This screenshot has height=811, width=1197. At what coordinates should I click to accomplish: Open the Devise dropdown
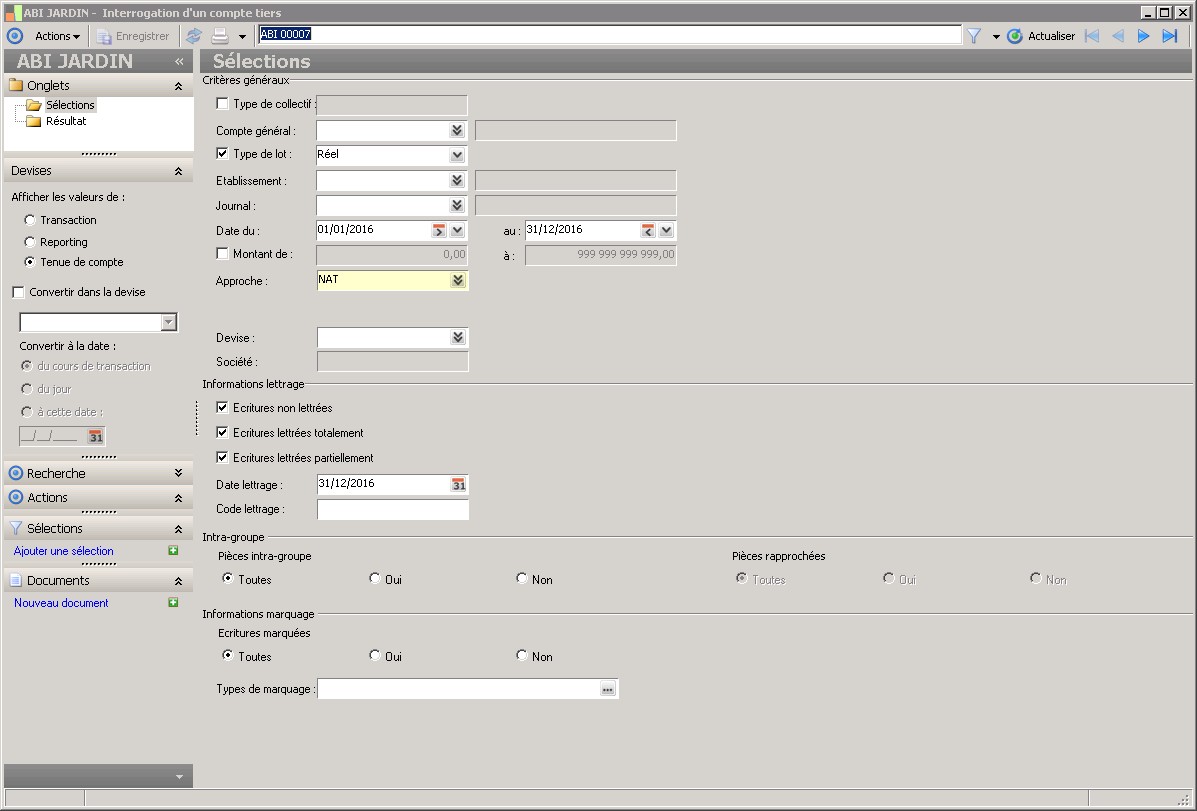tap(457, 338)
